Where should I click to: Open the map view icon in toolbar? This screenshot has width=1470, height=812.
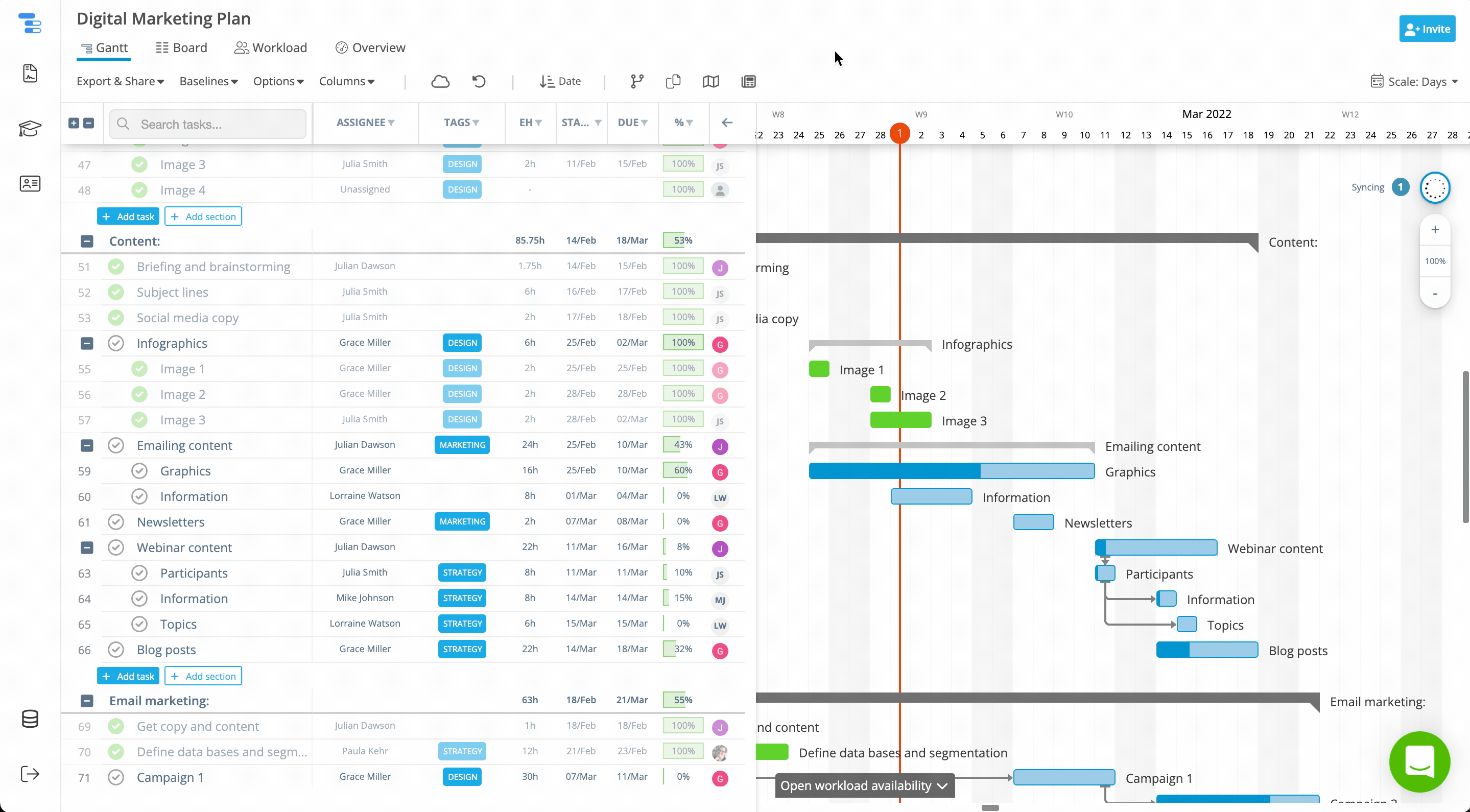(x=710, y=82)
